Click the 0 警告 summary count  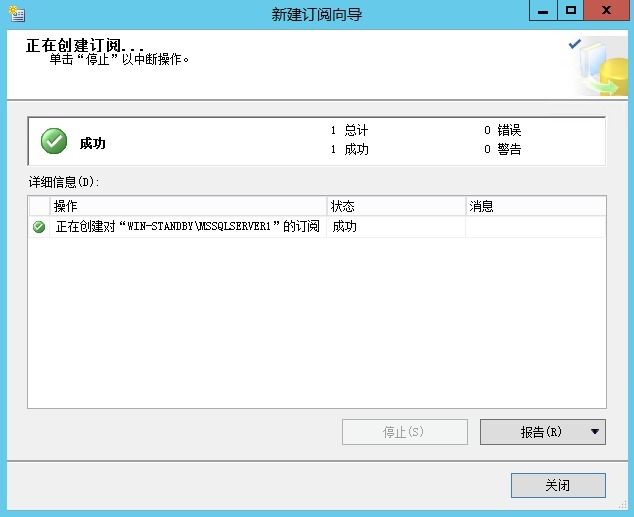503,150
